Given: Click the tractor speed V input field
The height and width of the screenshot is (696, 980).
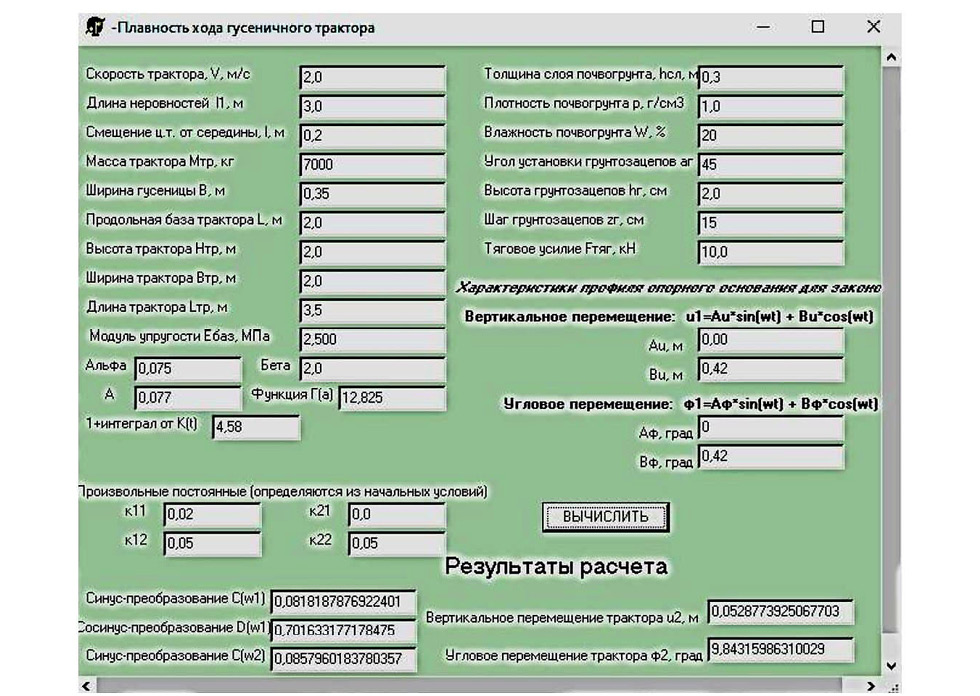Looking at the screenshot, I should click(x=371, y=77).
